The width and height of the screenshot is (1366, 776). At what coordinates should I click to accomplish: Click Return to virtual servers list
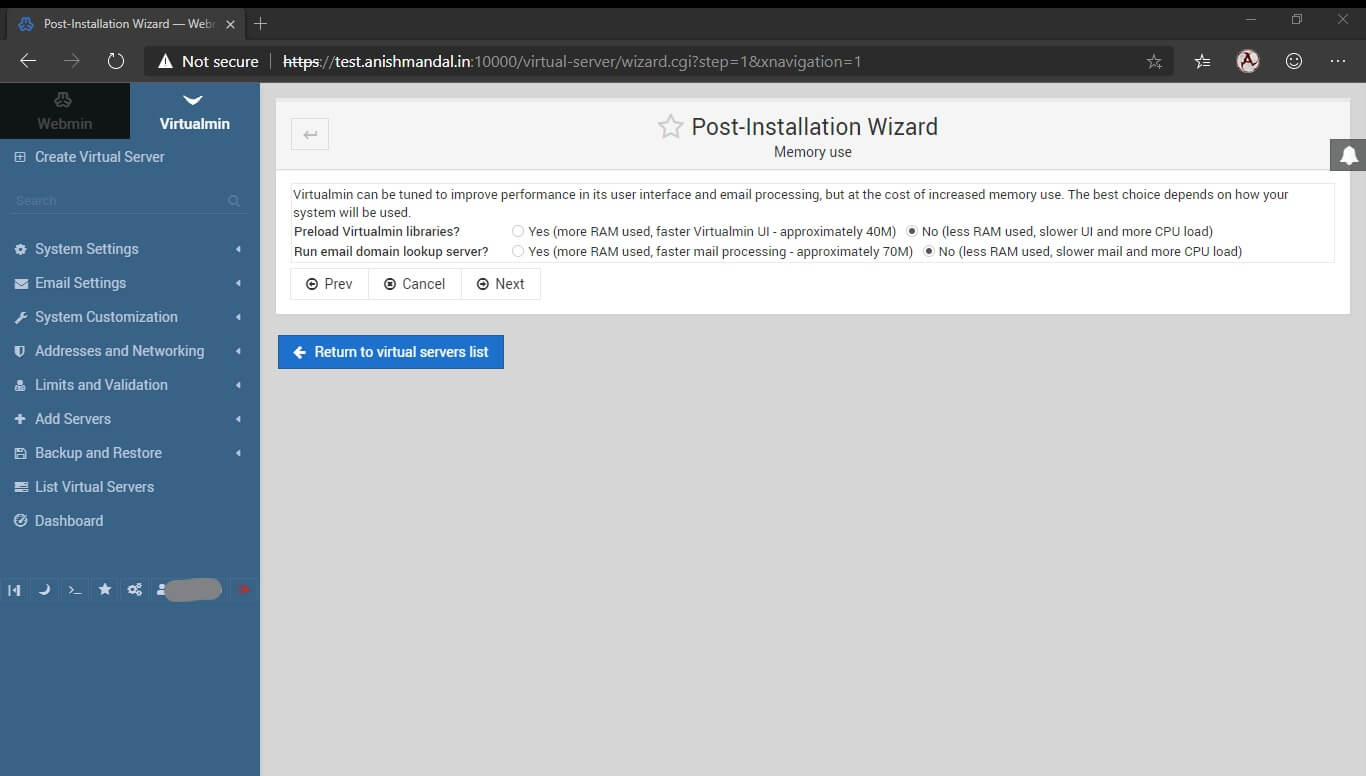(x=391, y=352)
